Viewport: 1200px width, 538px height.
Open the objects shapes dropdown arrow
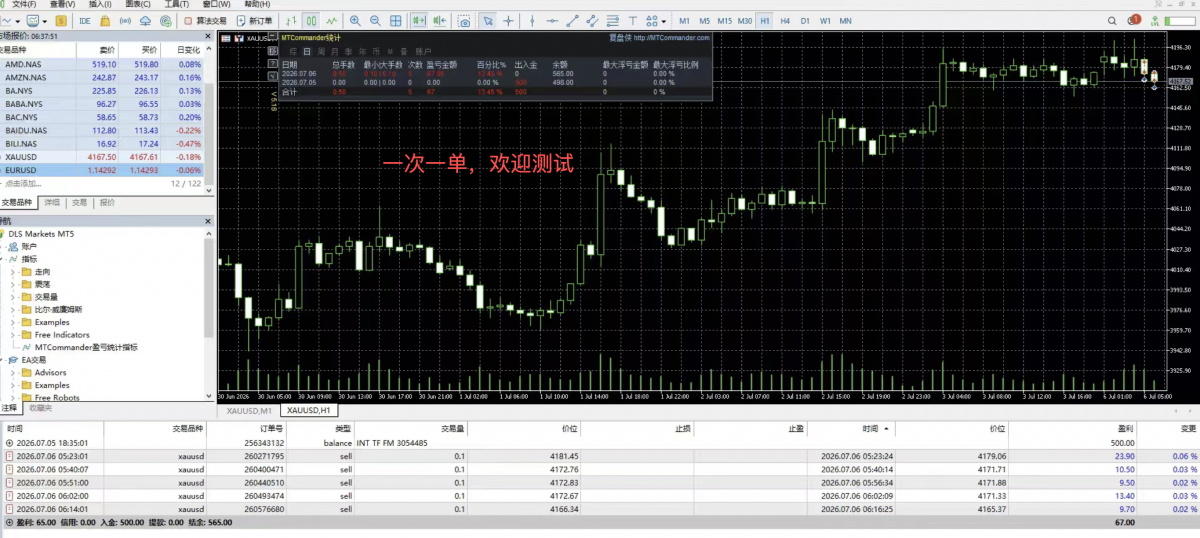click(664, 20)
